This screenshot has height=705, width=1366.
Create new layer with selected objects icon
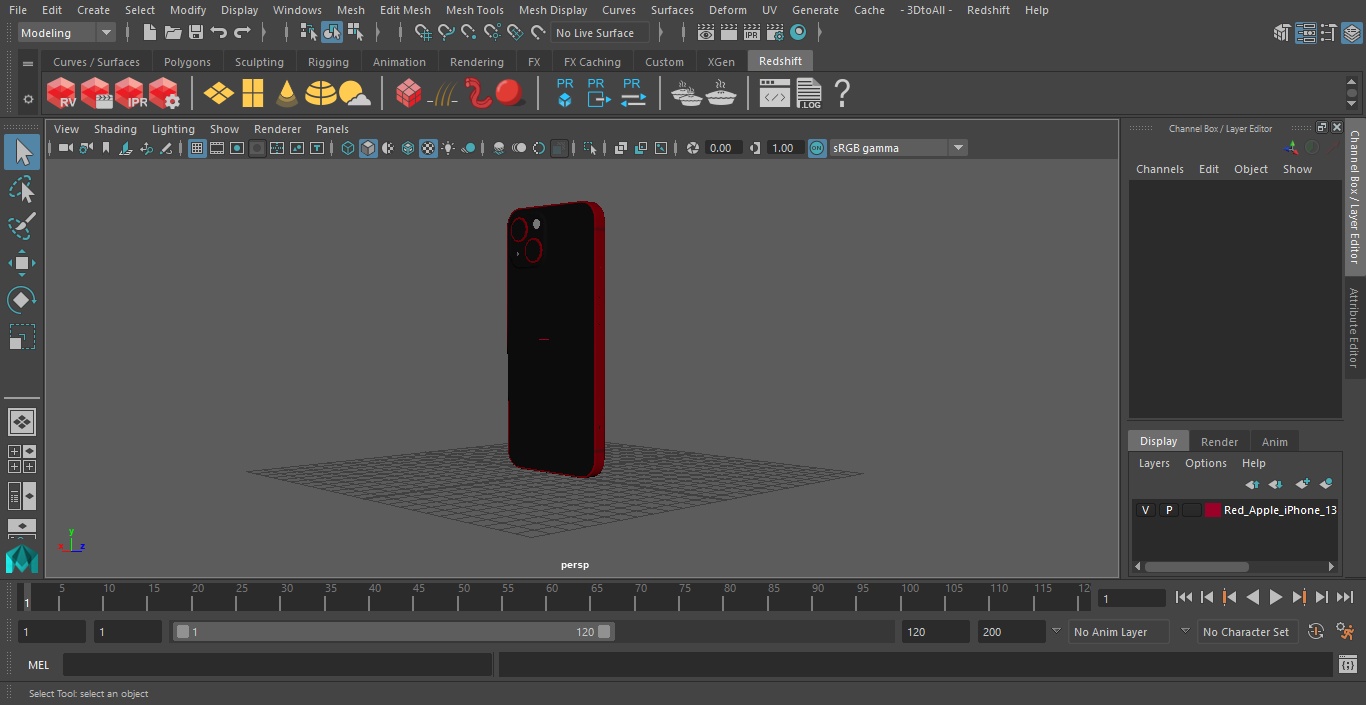click(x=1326, y=484)
